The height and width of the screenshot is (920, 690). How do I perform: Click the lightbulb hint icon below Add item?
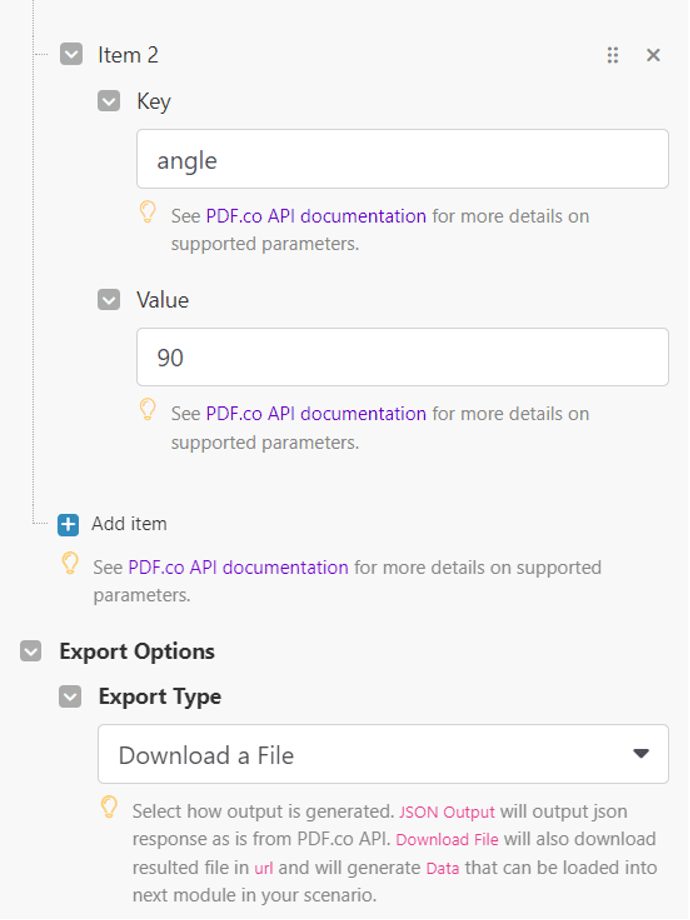[70, 564]
